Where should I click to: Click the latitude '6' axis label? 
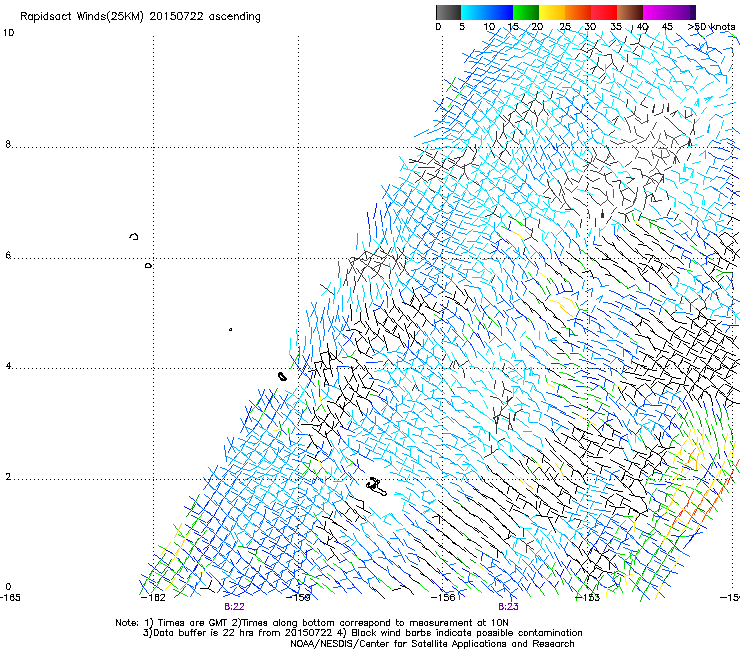tap(8, 255)
